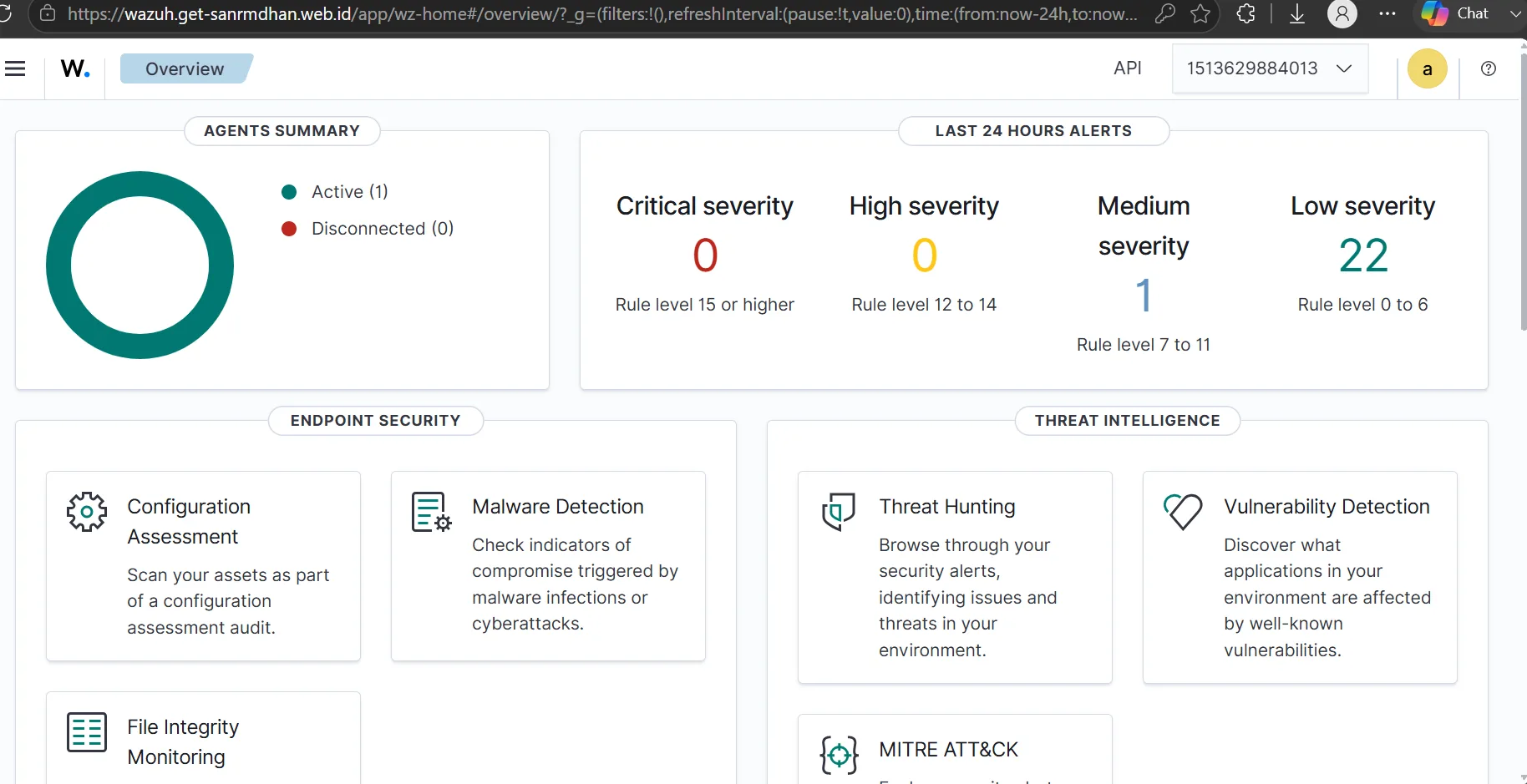Viewport: 1527px width, 784px height.
Task: Click the page vertical scrollbar thumb
Action: pyautogui.click(x=1523, y=192)
